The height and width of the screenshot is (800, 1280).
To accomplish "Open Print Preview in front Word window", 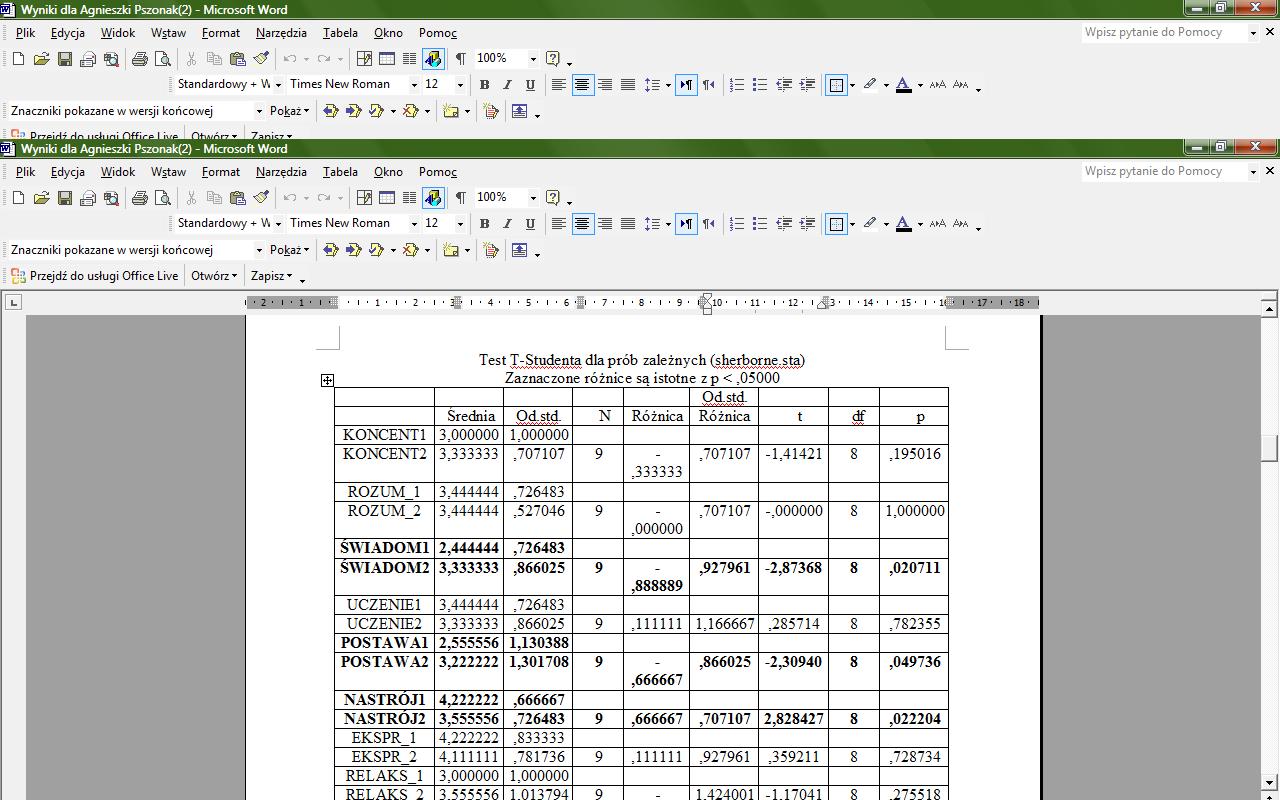I will click(x=163, y=198).
